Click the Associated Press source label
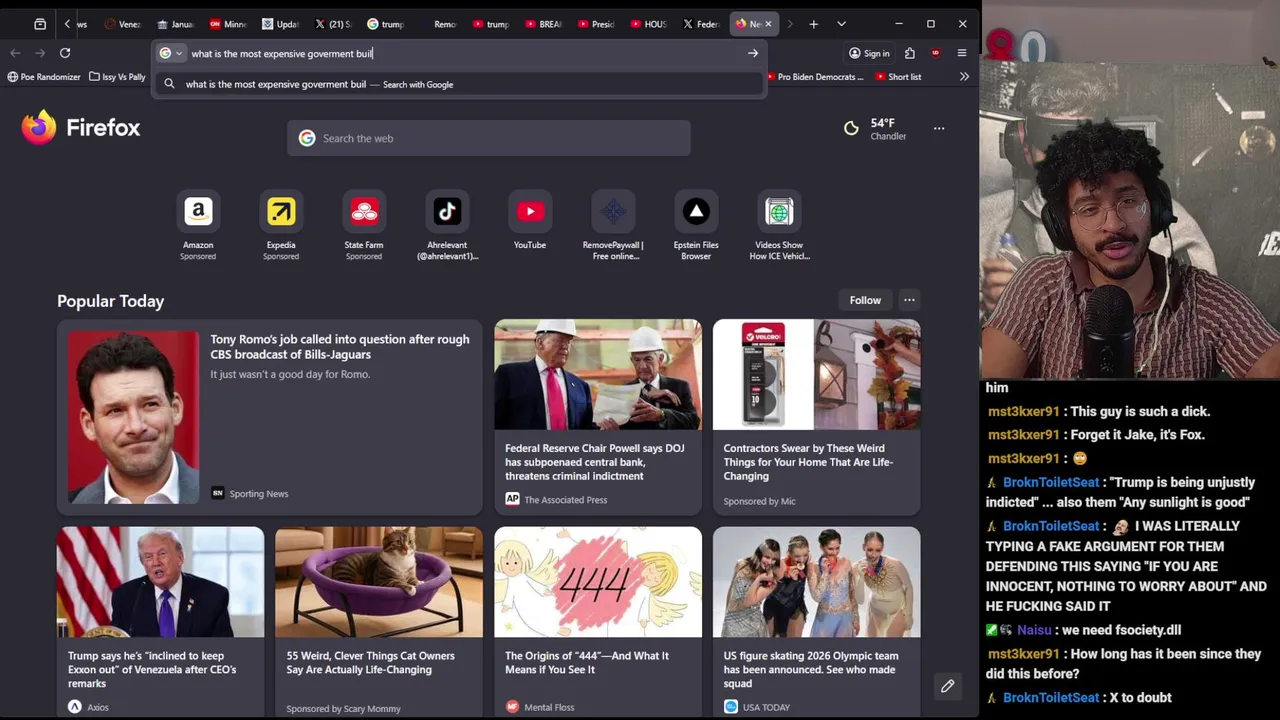 click(566, 500)
